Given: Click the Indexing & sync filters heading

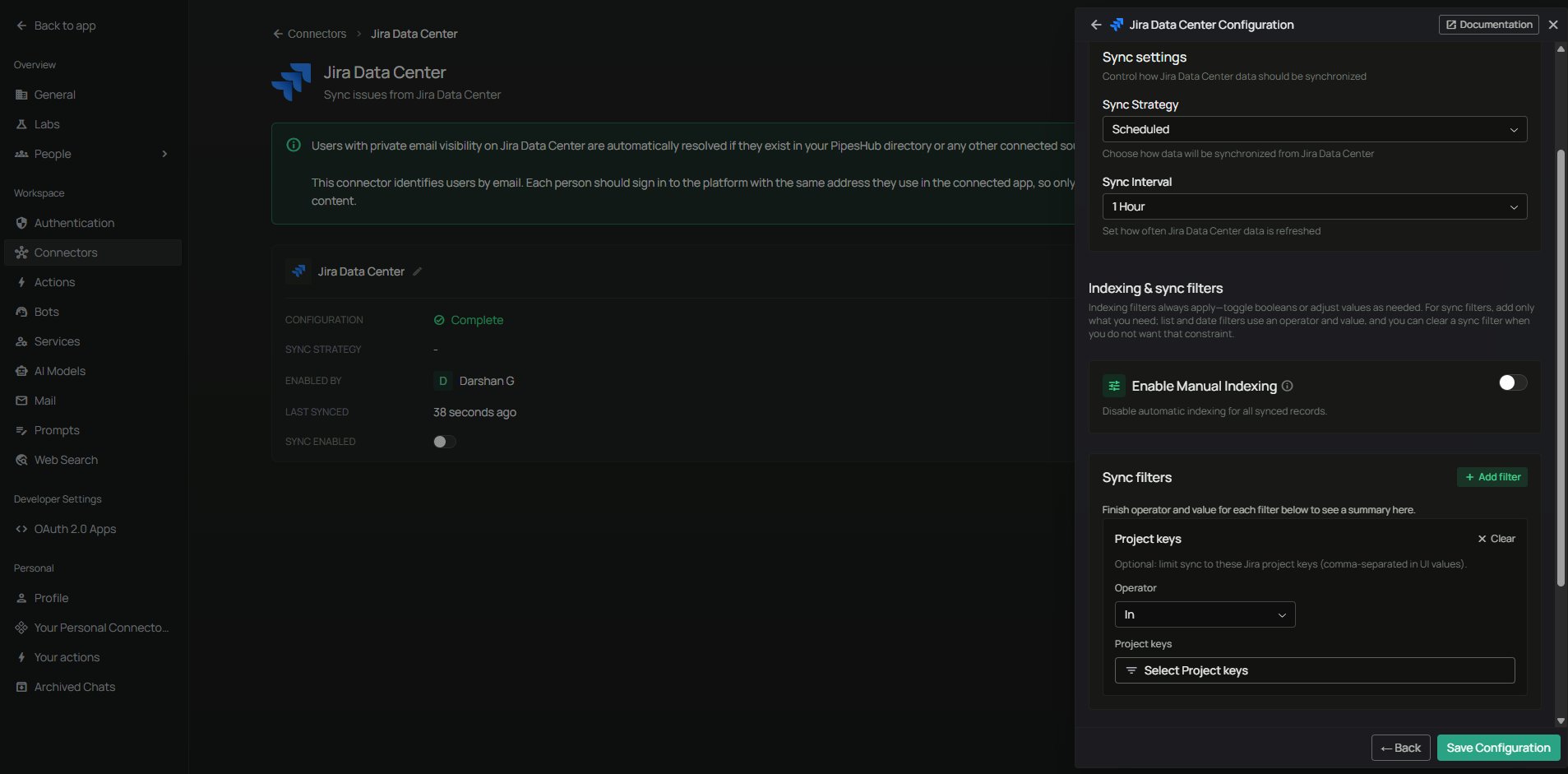Looking at the screenshot, I should [x=1155, y=288].
